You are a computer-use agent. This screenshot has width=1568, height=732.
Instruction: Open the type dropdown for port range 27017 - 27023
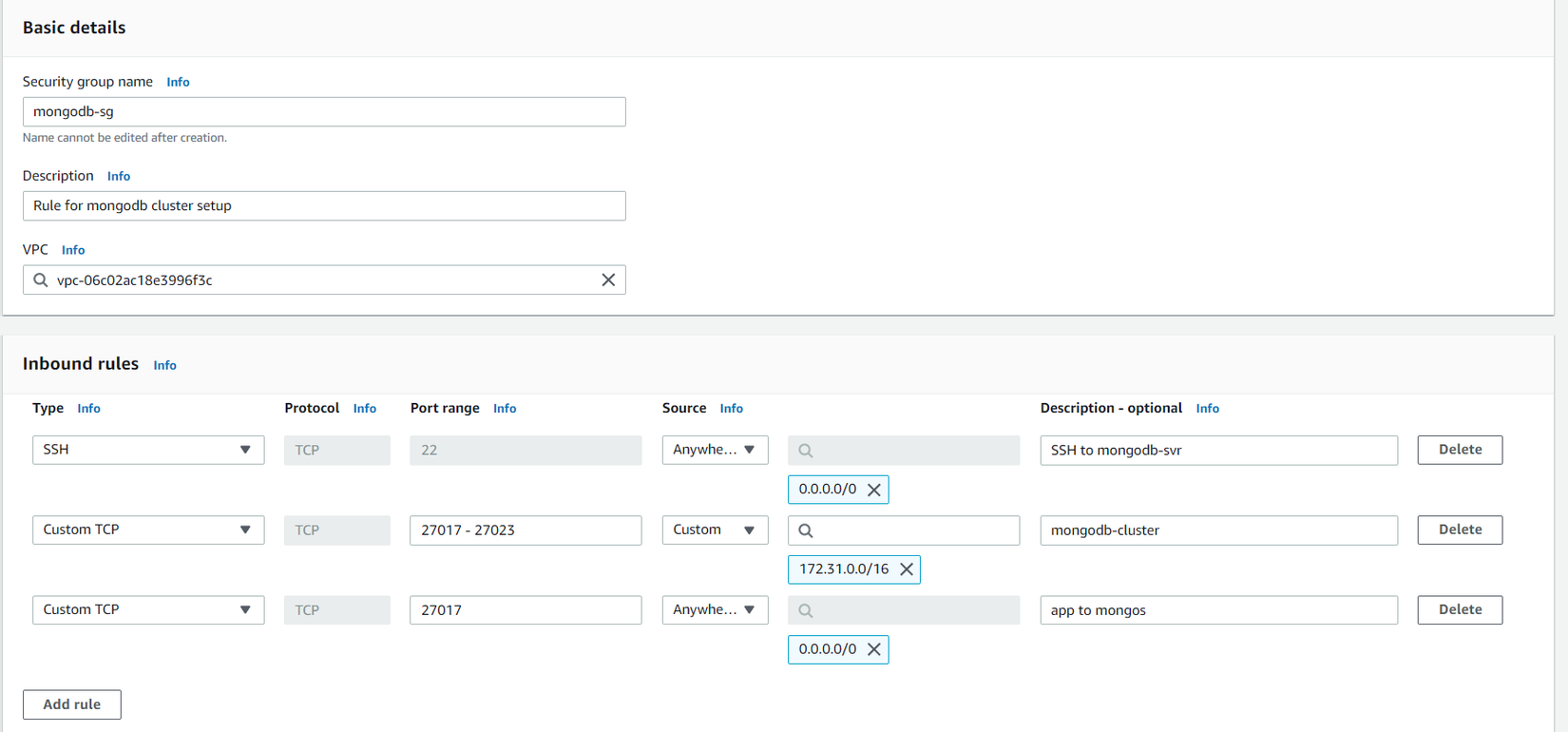tap(148, 530)
